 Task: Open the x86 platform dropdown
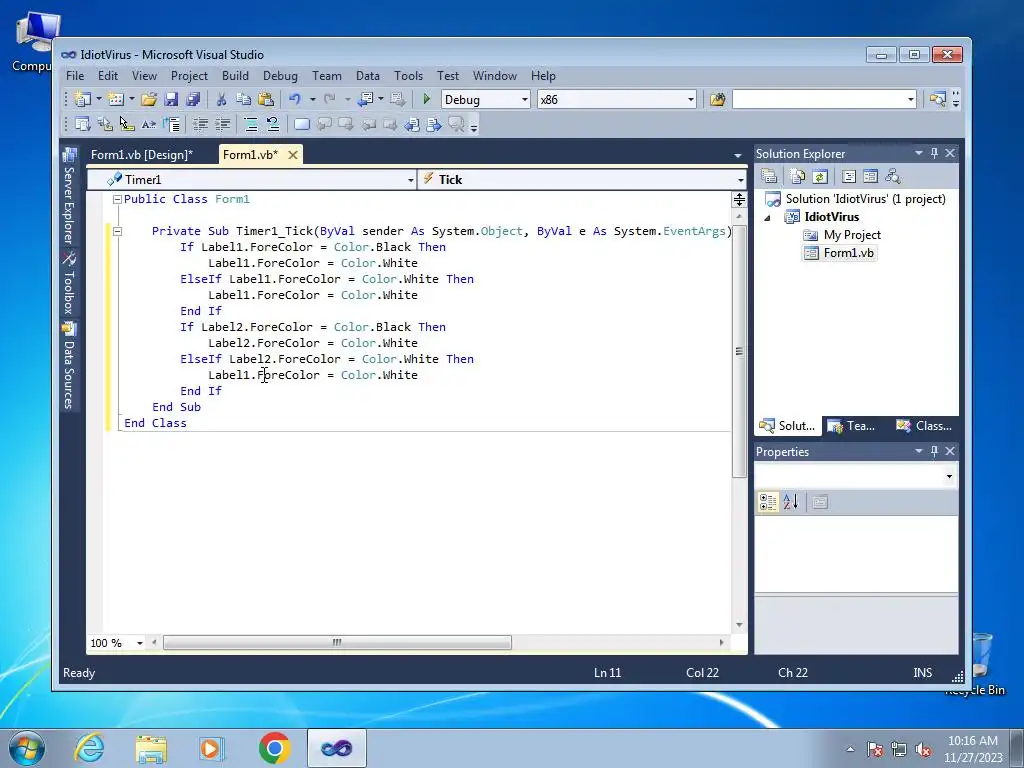[x=690, y=99]
